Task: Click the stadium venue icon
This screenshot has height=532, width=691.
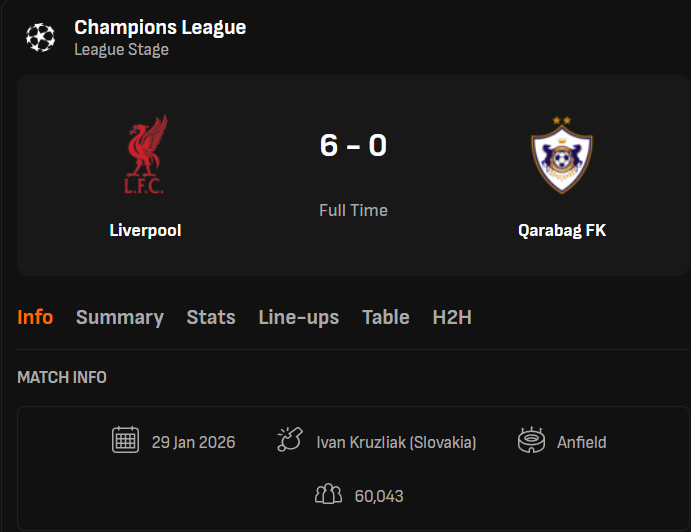Action: coord(531,440)
